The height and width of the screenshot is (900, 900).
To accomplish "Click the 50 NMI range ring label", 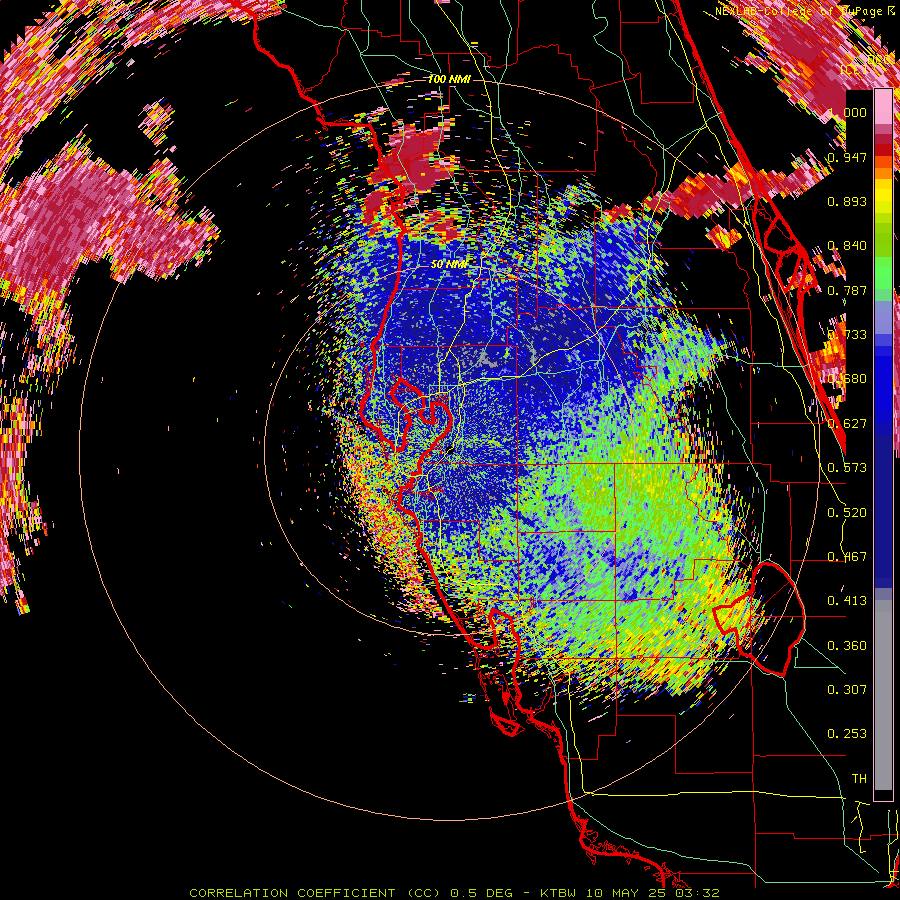I will click(x=449, y=265).
